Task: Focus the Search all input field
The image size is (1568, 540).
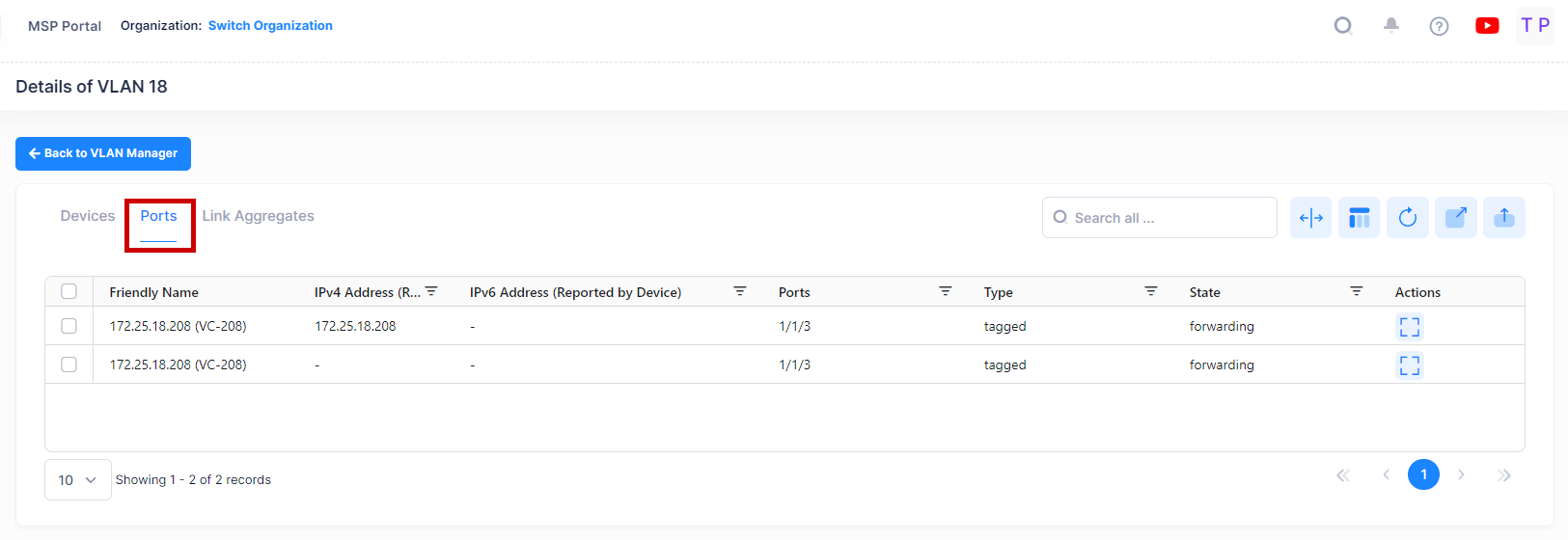Action: (1168, 218)
